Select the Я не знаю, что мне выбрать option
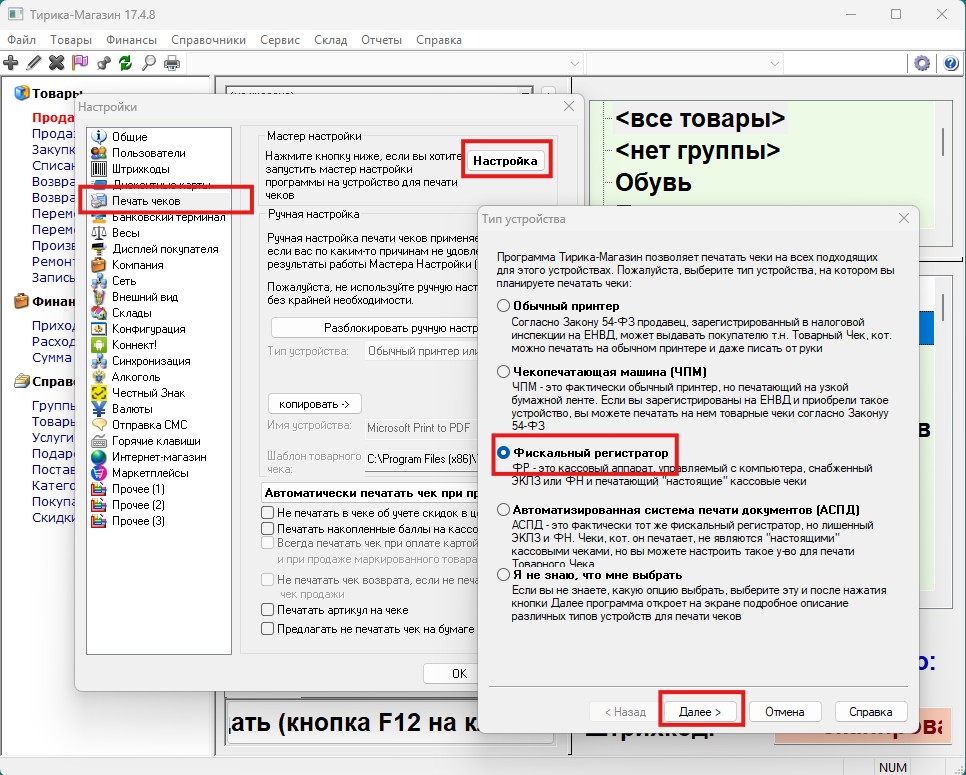The width and height of the screenshot is (966, 775). point(504,575)
